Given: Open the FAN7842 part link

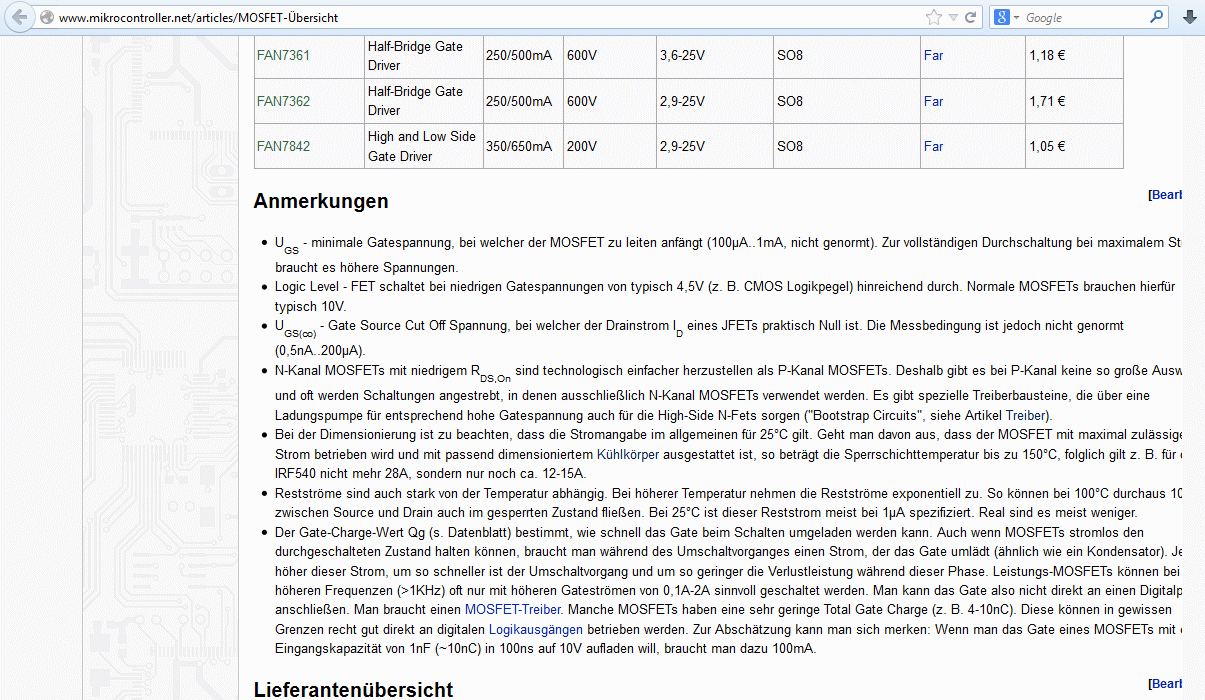Looking at the screenshot, I should click(283, 146).
